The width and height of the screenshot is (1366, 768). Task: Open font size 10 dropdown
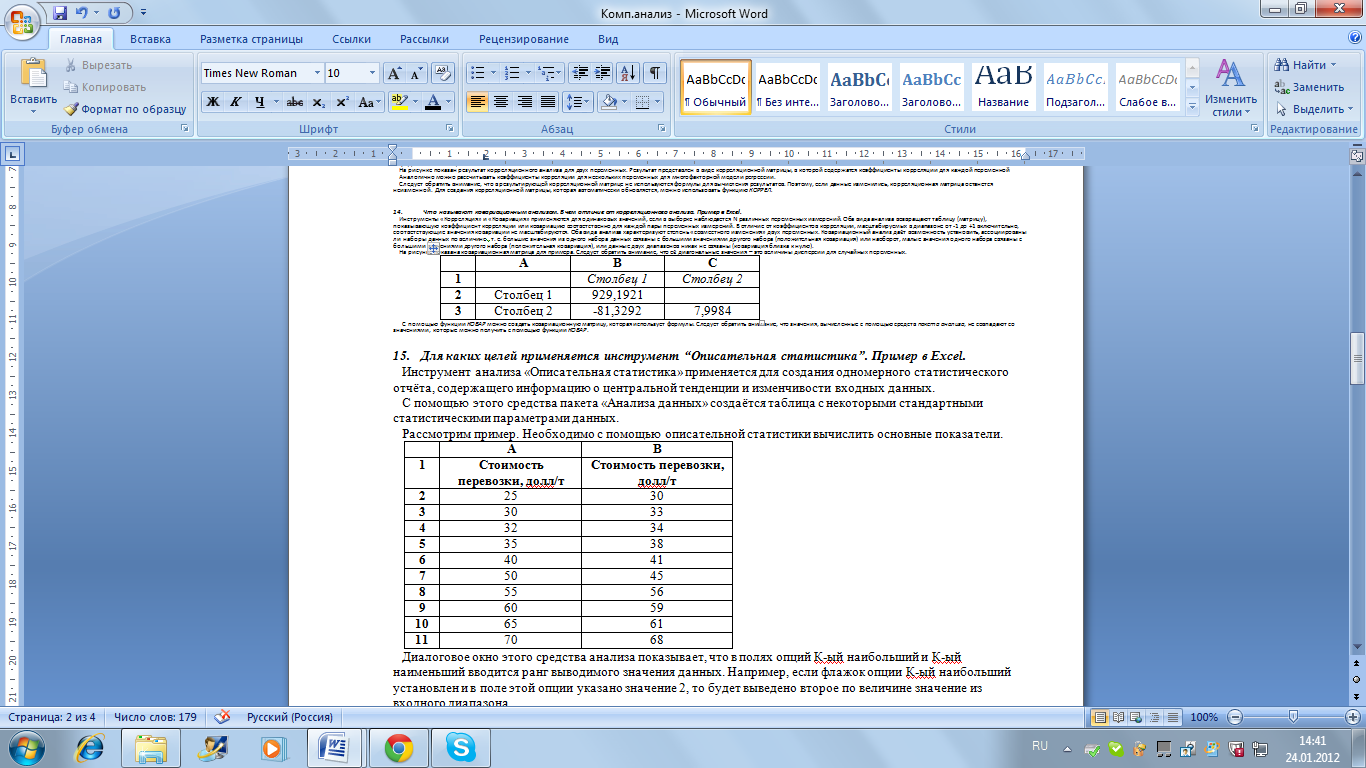pyautogui.click(x=372, y=73)
